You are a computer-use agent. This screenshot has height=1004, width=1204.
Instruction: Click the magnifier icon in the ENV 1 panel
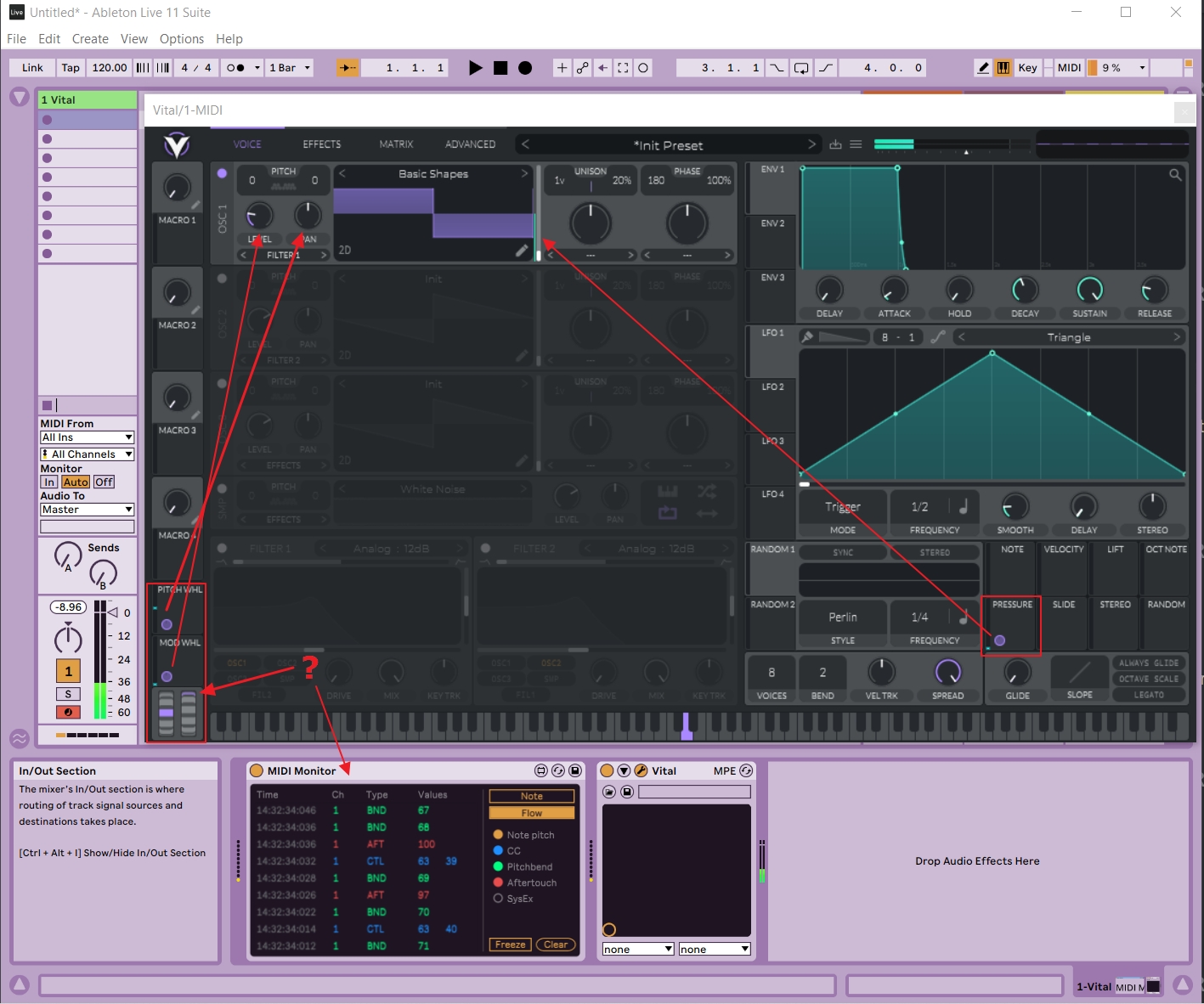point(1177,174)
